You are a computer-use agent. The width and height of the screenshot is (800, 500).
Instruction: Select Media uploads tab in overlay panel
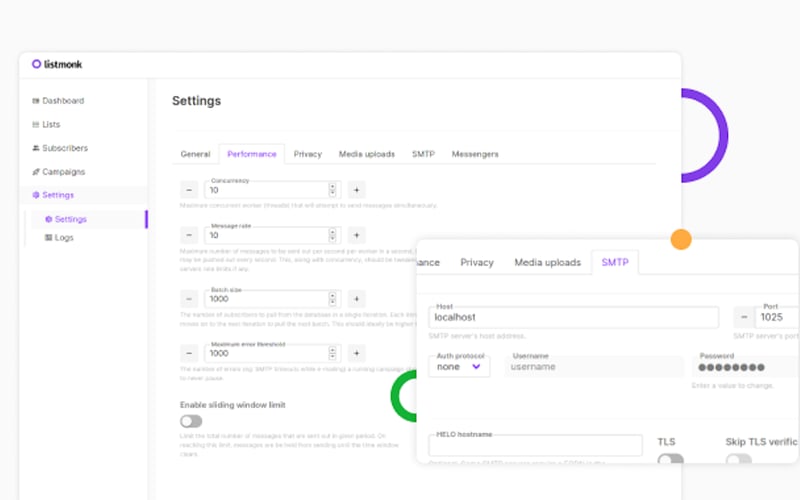pos(547,262)
